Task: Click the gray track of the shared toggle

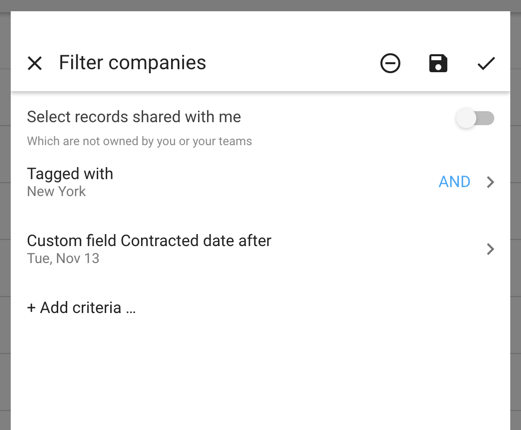Action: coord(485,118)
